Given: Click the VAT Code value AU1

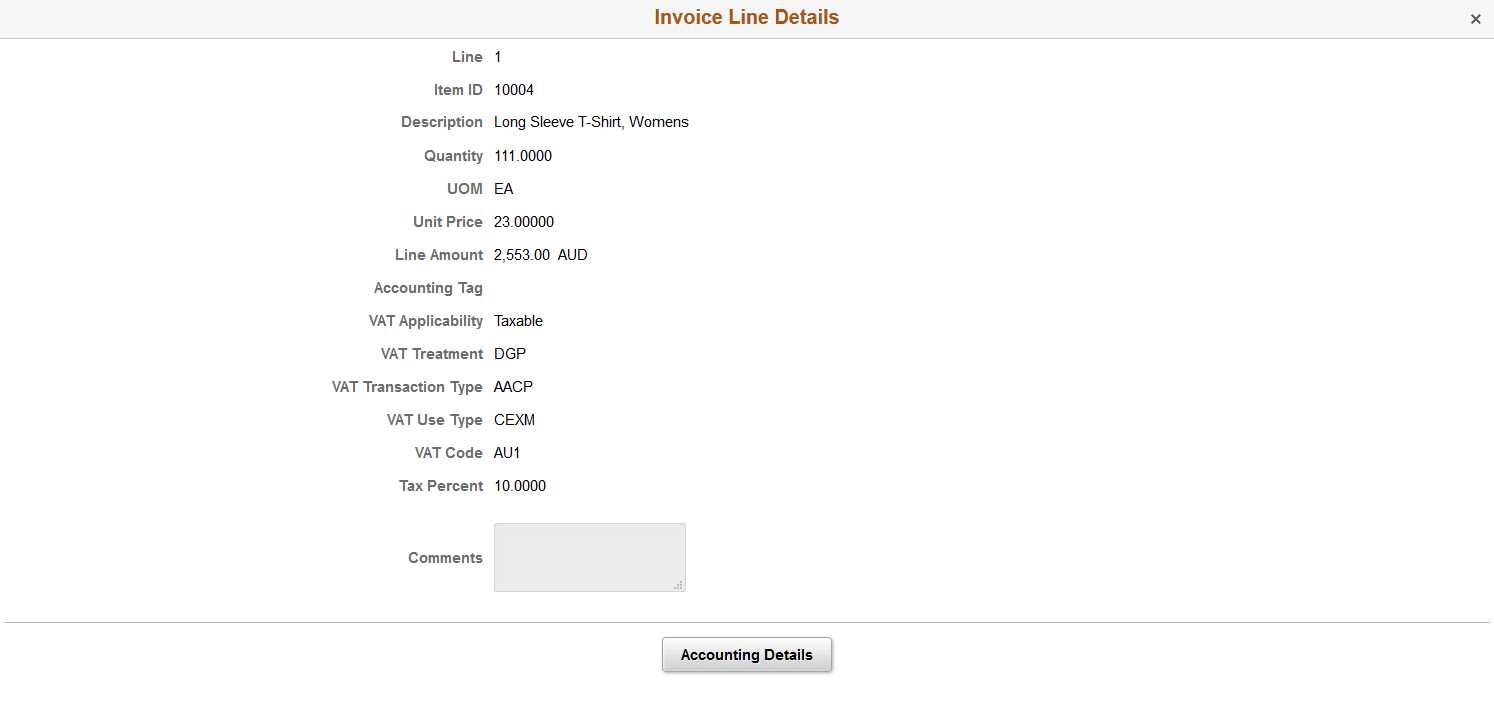Looking at the screenshot, I should [507, 452].
